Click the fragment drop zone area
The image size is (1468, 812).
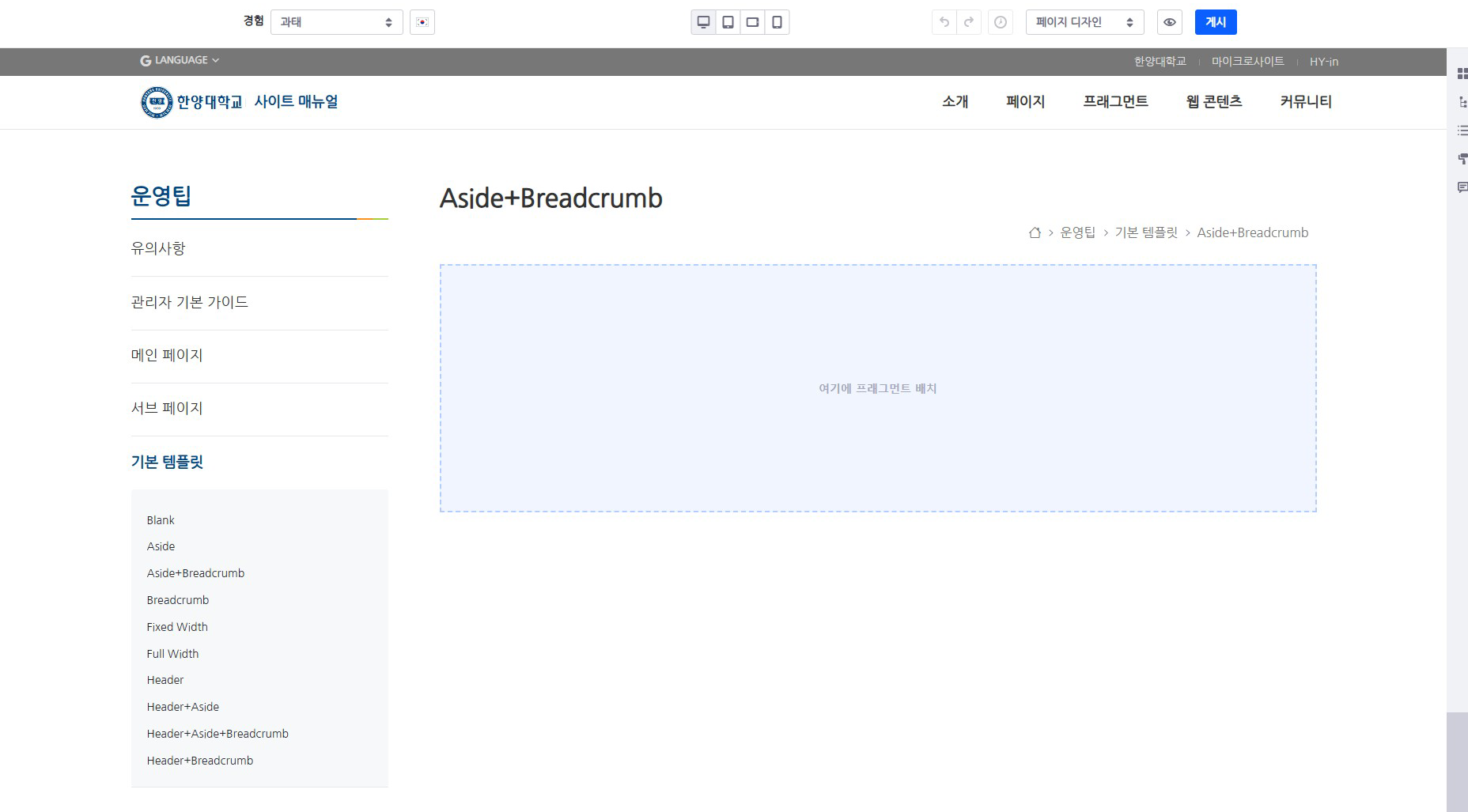[x=878, y=388]
